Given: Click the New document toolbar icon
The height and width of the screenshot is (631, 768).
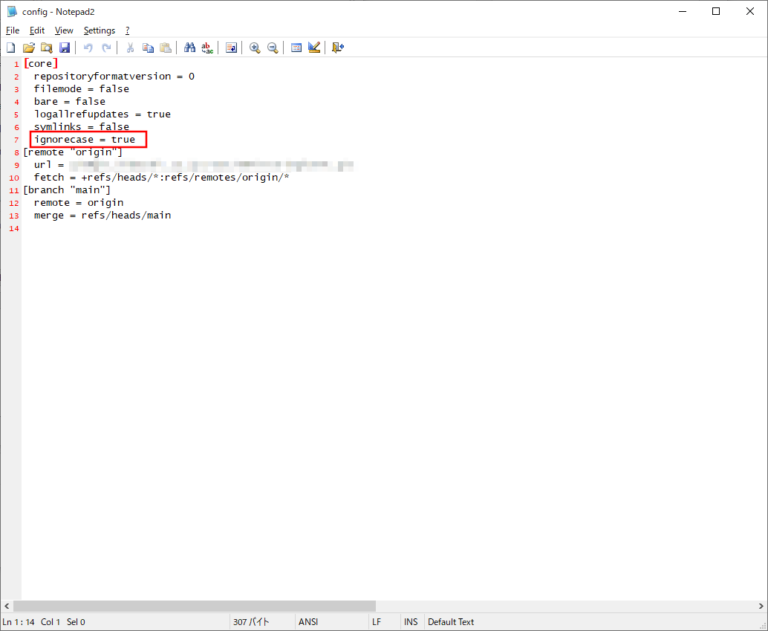Looking at the screenshot, I should [10, 48].
